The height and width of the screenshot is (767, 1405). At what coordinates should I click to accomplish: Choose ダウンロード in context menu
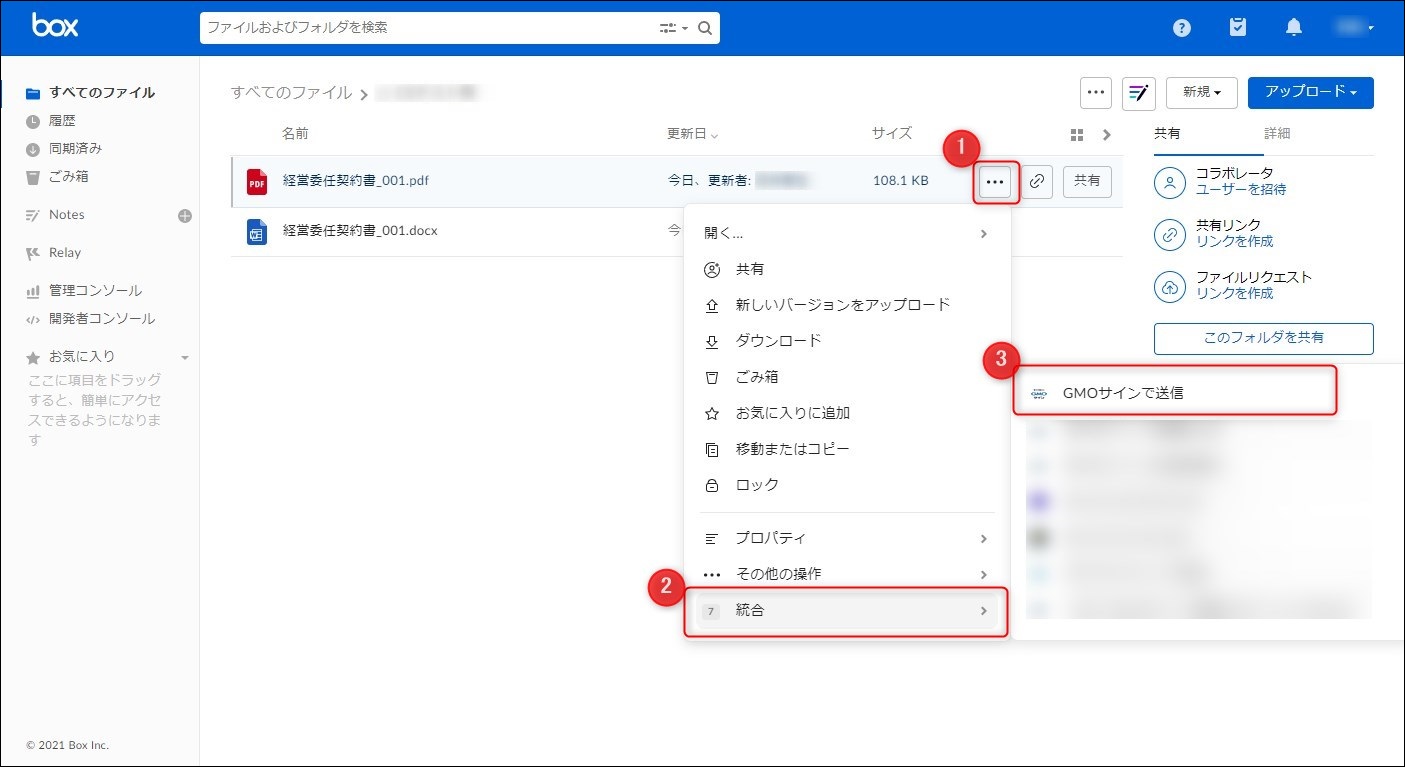coord(846,341)
